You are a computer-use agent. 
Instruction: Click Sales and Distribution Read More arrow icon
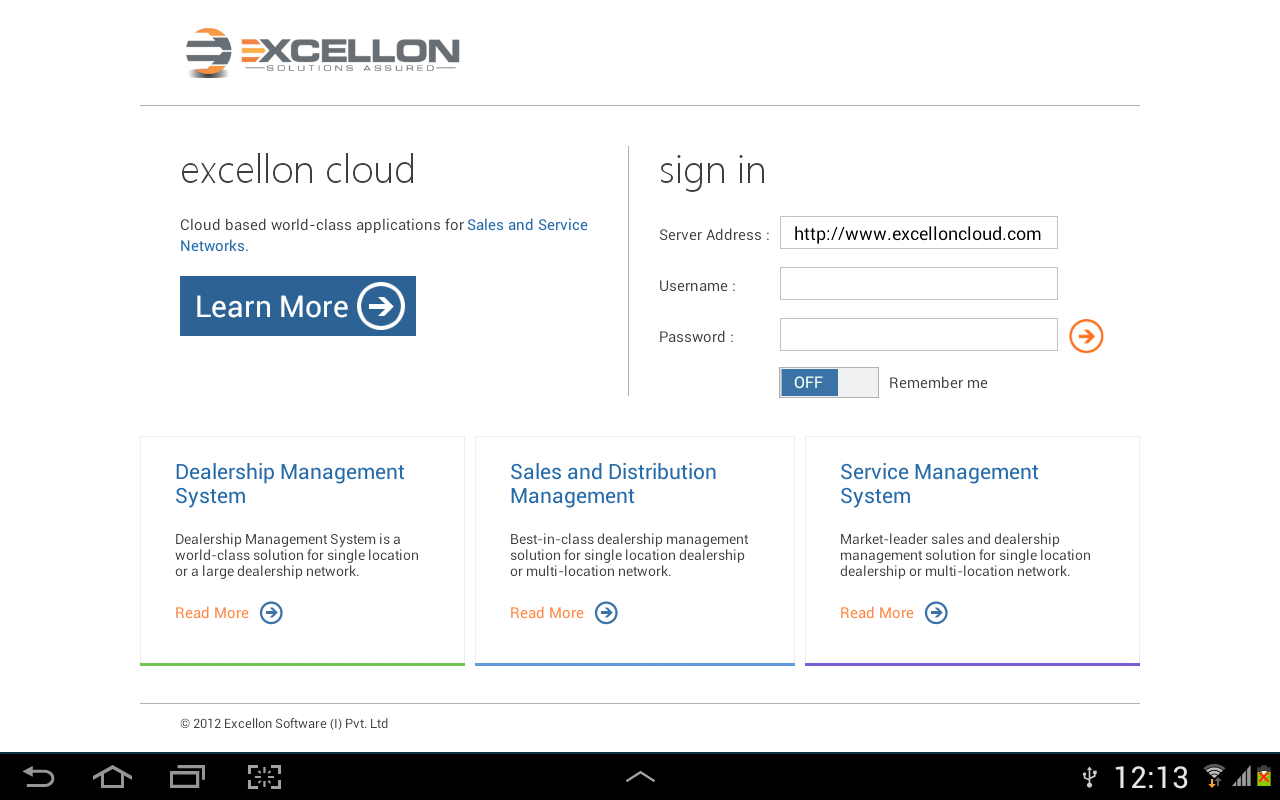pyautogui.click(x=606, y=613)
